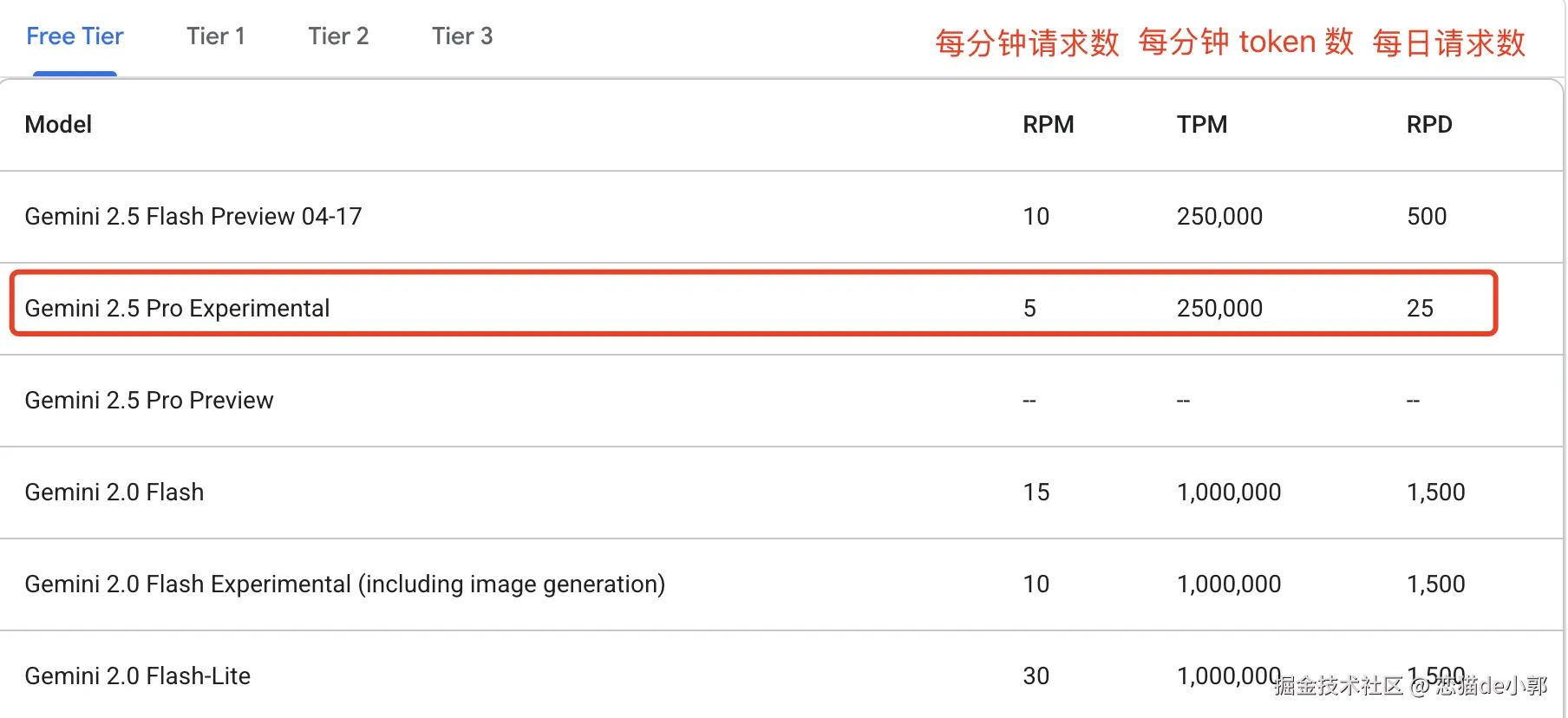This screenshot has height=718, width=1568.
Task: Click the Model column header
Action: coord(58,125)
